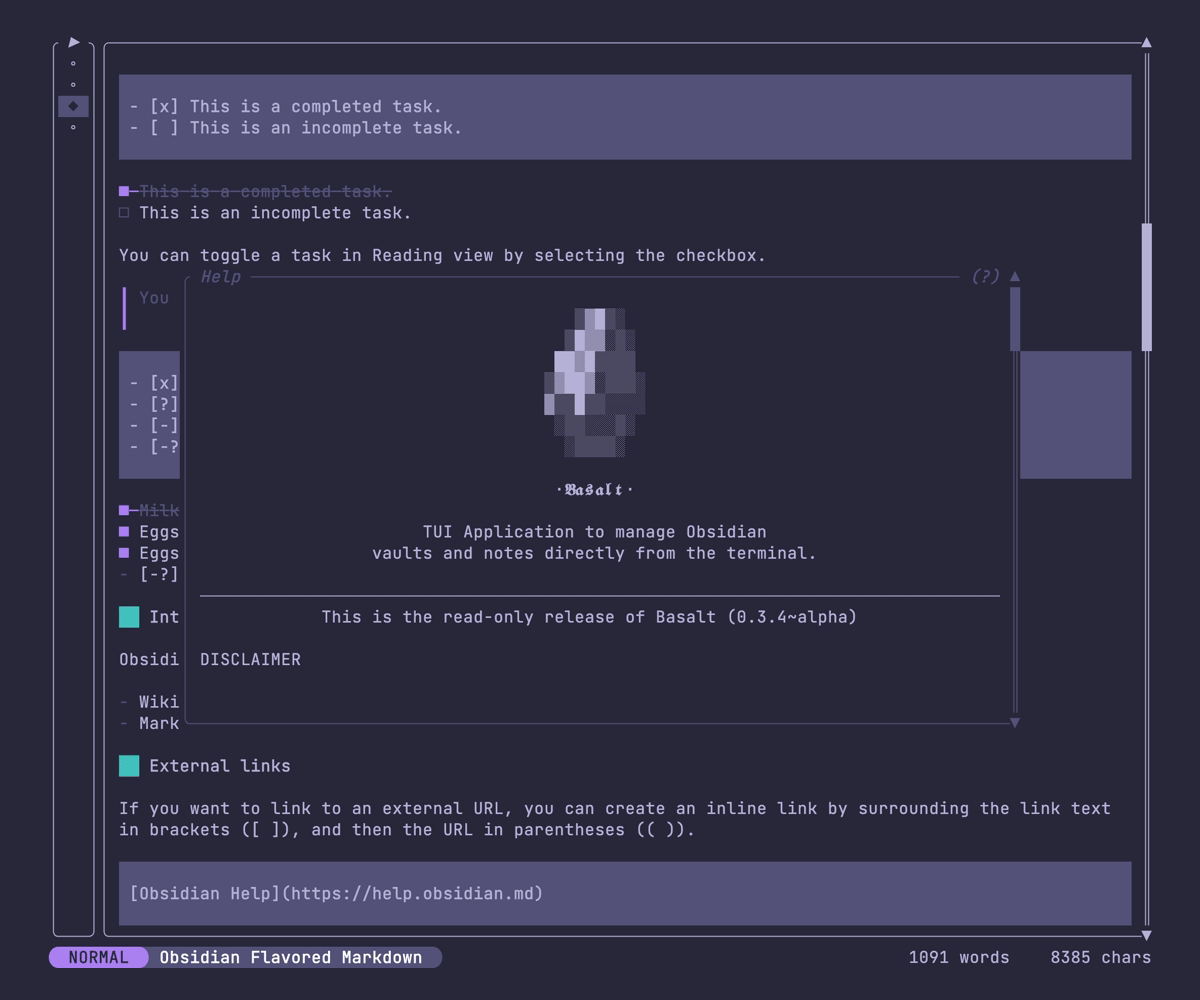This screenshot has height=1000, width=1200.
Task: Click the main note's scroll-up arrow
Action: 1146,43
